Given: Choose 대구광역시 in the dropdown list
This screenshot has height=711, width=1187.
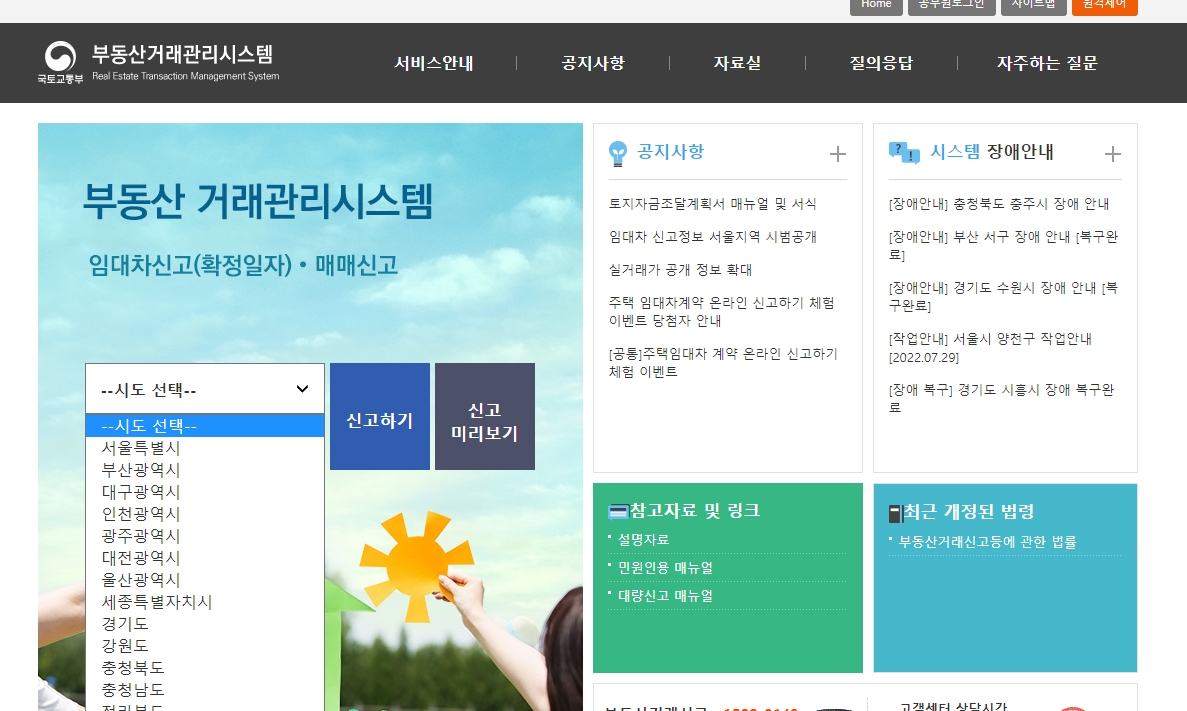Looking at the screenshot, I should tap(204, 491).
